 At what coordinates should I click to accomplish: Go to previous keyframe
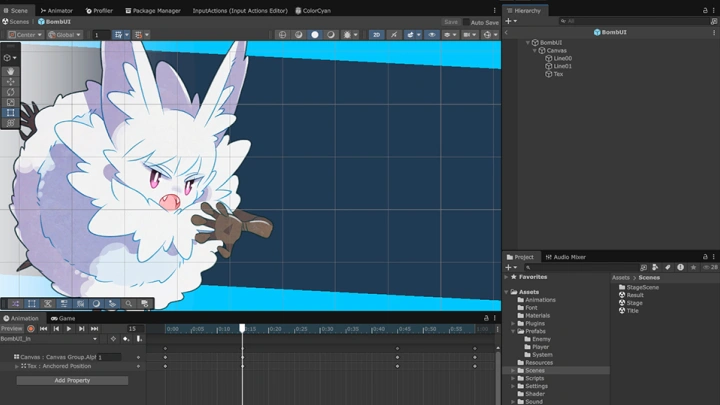56,329
